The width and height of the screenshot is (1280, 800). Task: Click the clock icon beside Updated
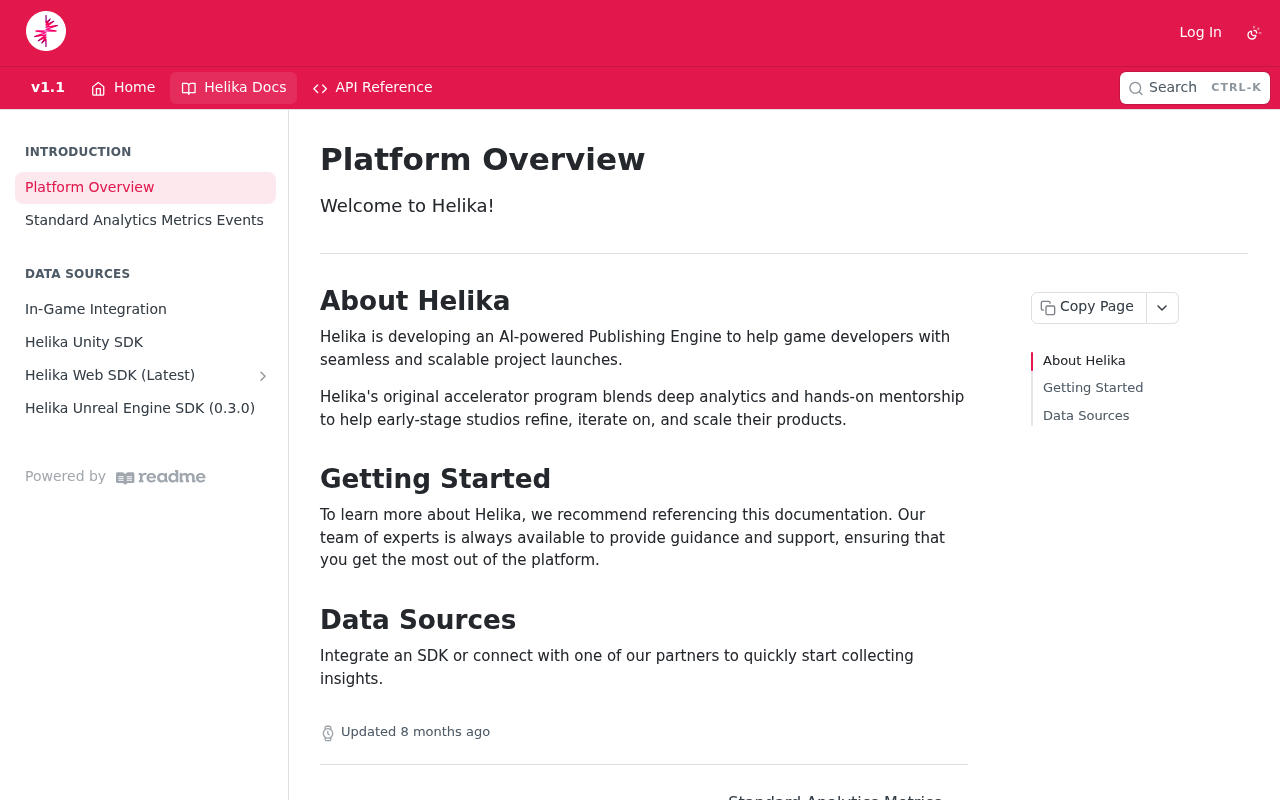coord(328,733)
